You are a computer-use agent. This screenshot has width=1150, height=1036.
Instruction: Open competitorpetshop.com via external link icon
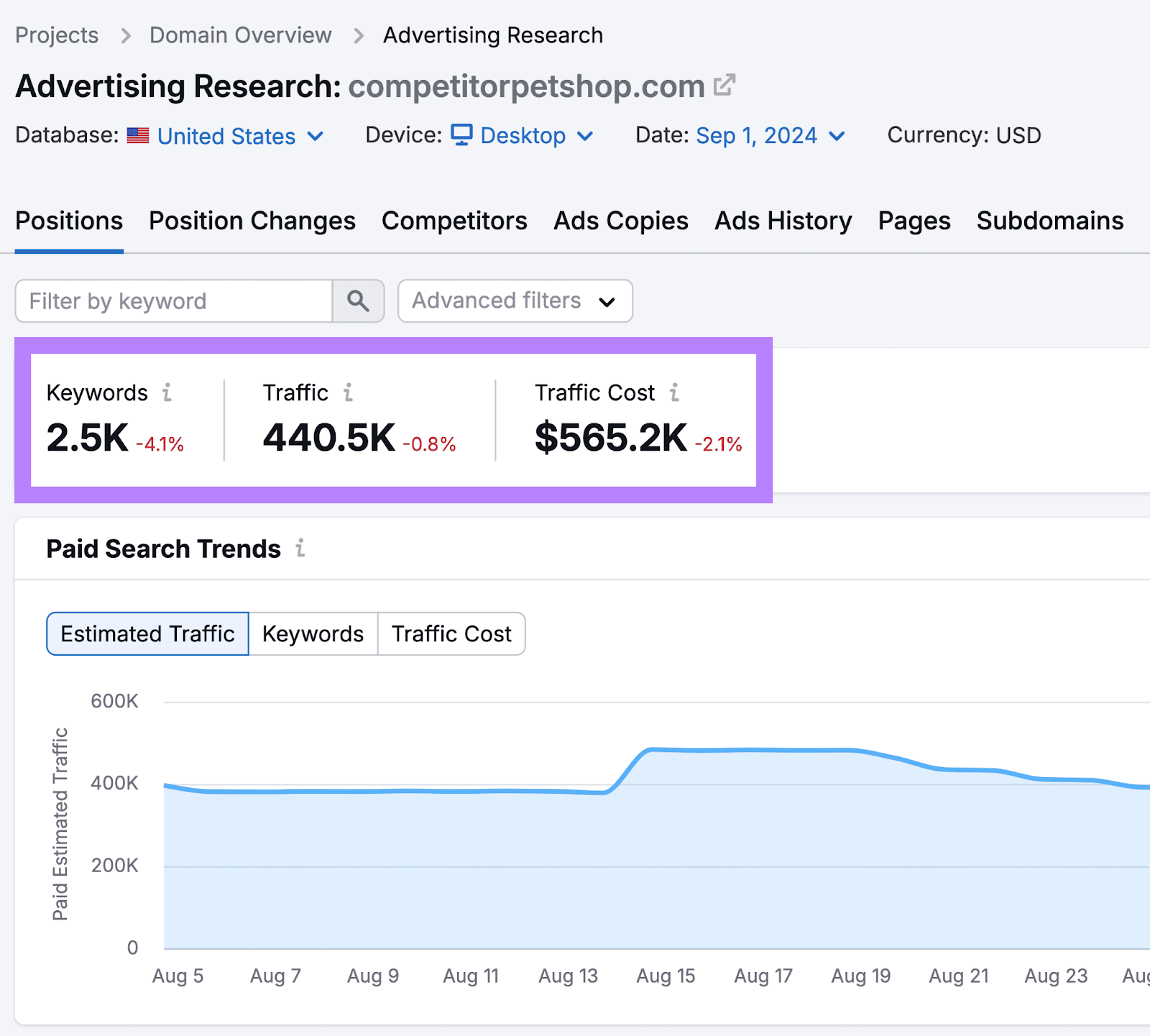[726, 84]
